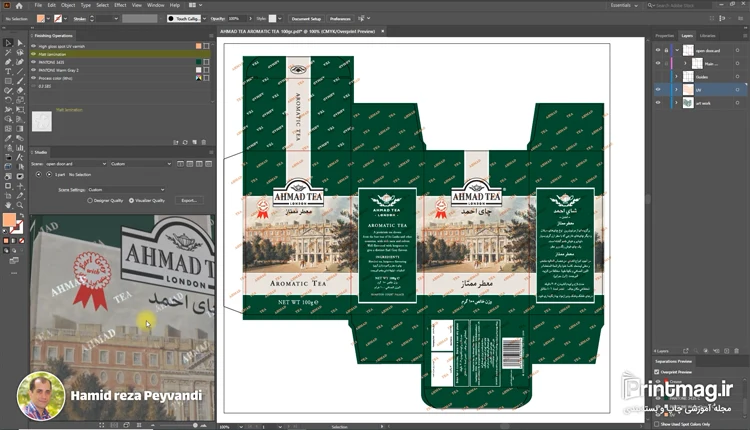This screenshot has width=750, height=430.
Task: Select the Eraser tool
Action: coord(20,90)
